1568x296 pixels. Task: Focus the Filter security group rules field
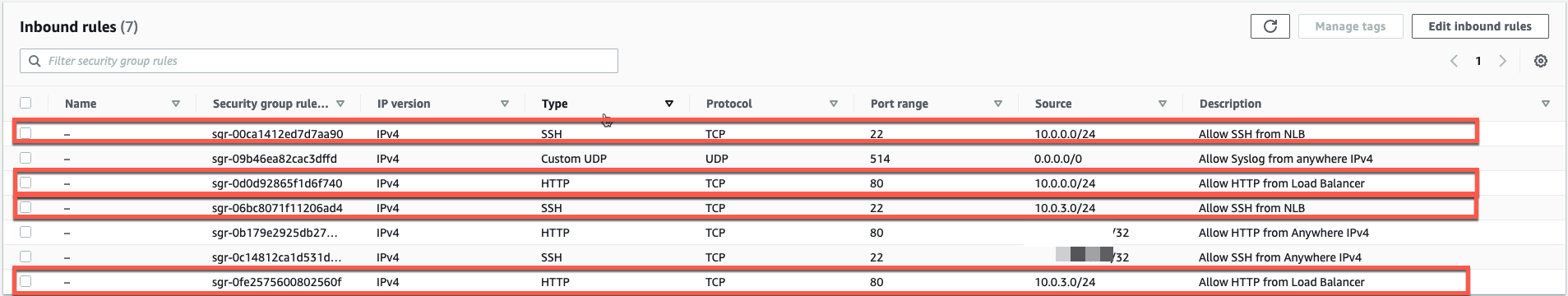(x=319, y=61)
